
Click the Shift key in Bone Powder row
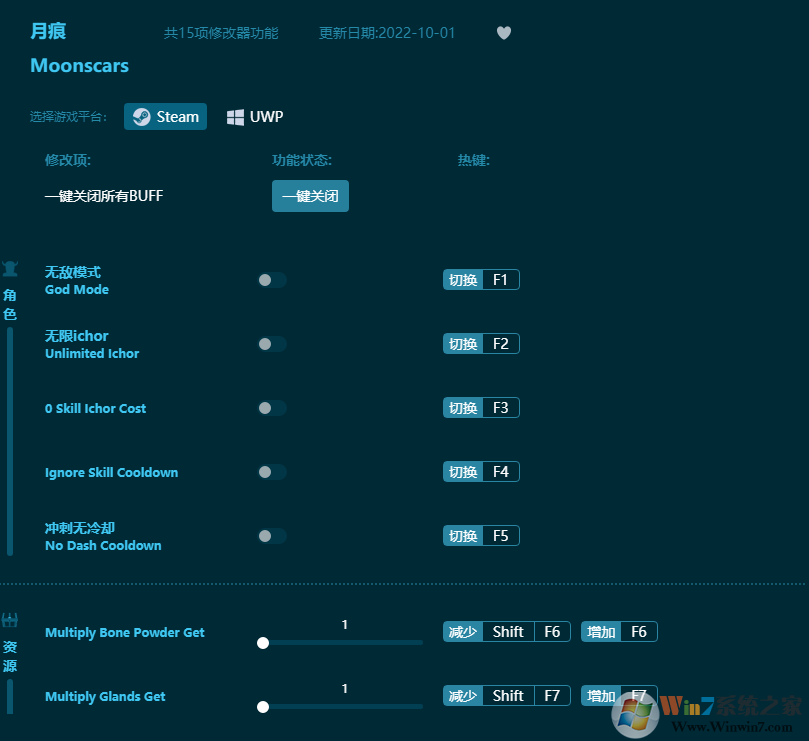pyautogui.click(x=508, y=632)
